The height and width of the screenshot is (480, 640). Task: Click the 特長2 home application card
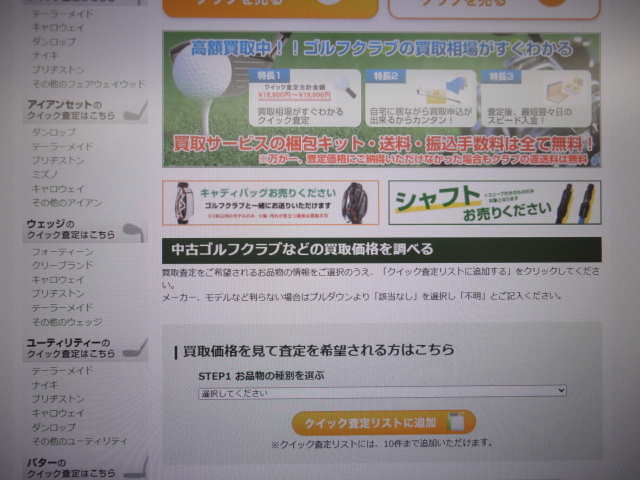(421, 98)
